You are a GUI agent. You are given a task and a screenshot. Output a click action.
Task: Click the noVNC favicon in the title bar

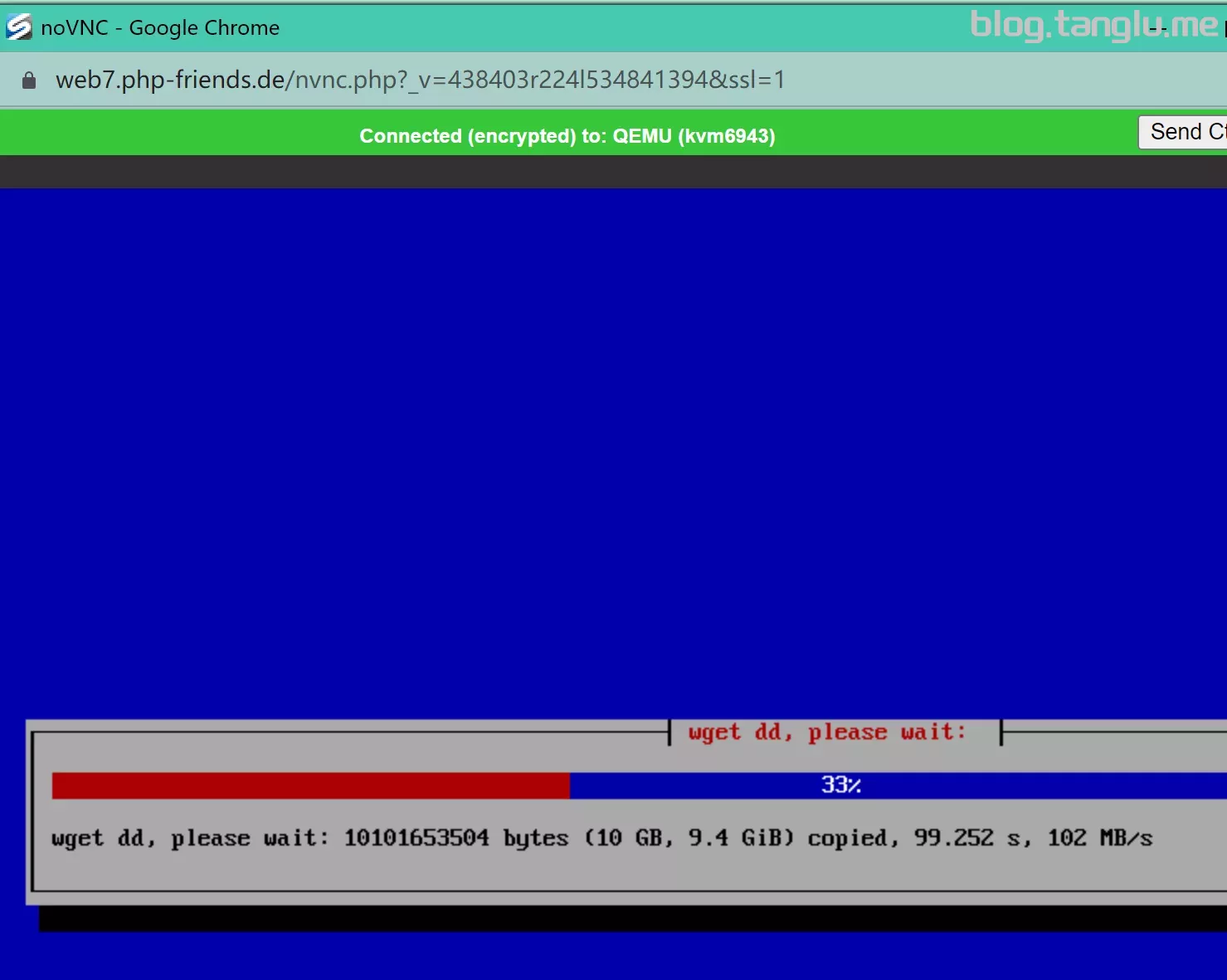[18, 27]
